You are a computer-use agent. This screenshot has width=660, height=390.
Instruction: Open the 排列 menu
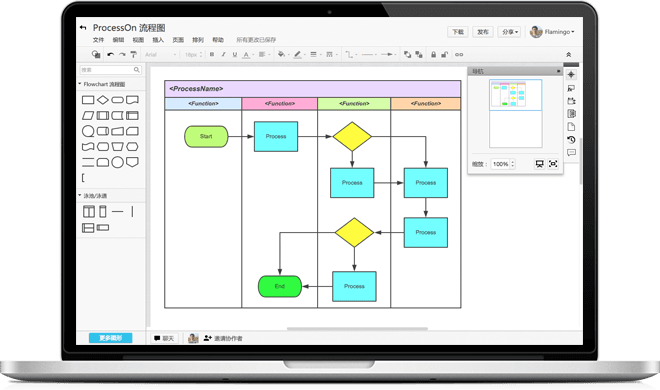click(198, 40)
